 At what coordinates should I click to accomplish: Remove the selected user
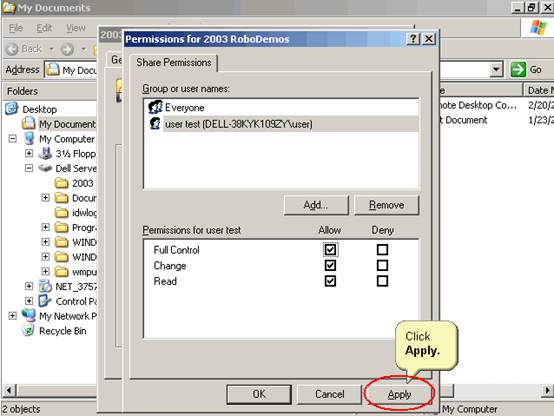(x=387, y=205)
